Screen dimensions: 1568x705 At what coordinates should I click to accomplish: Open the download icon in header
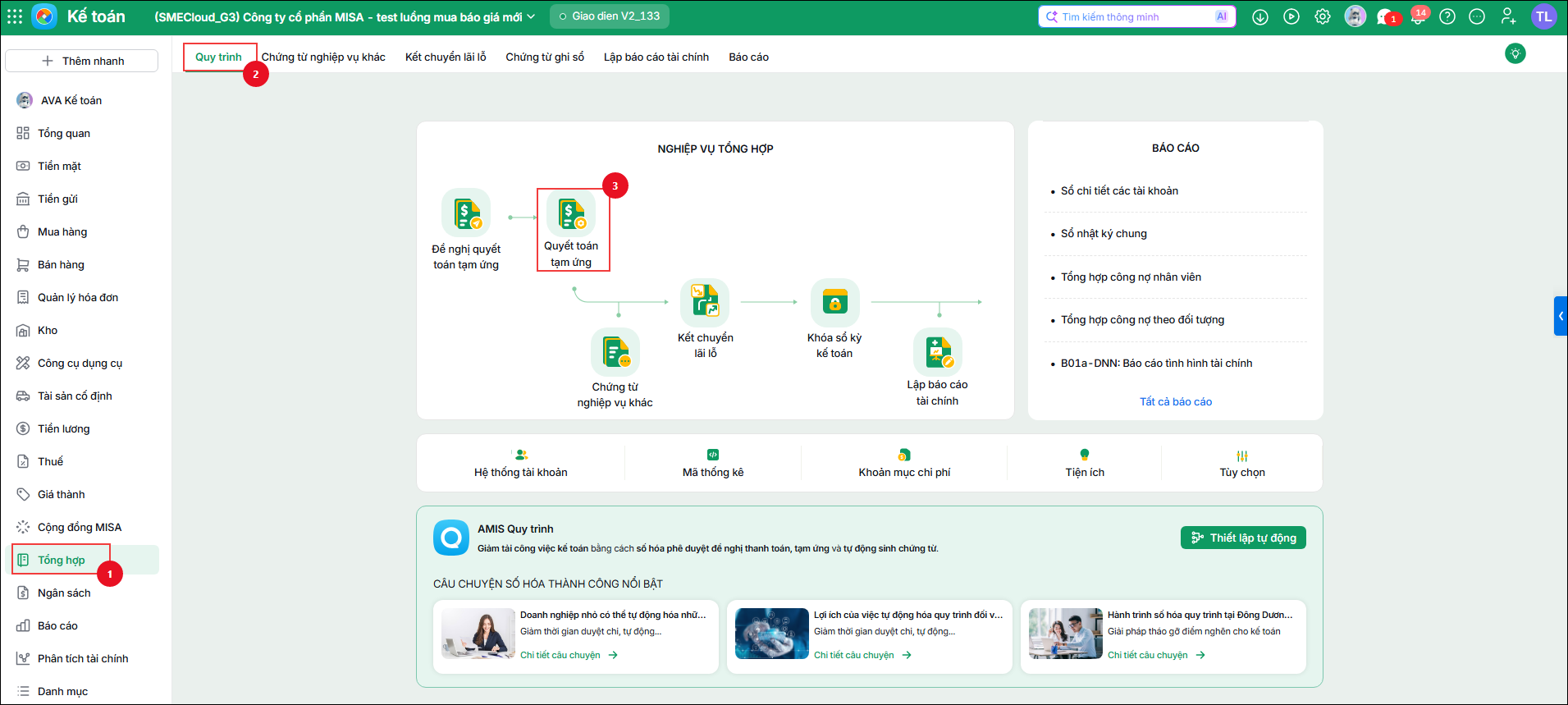[1260, 16]
